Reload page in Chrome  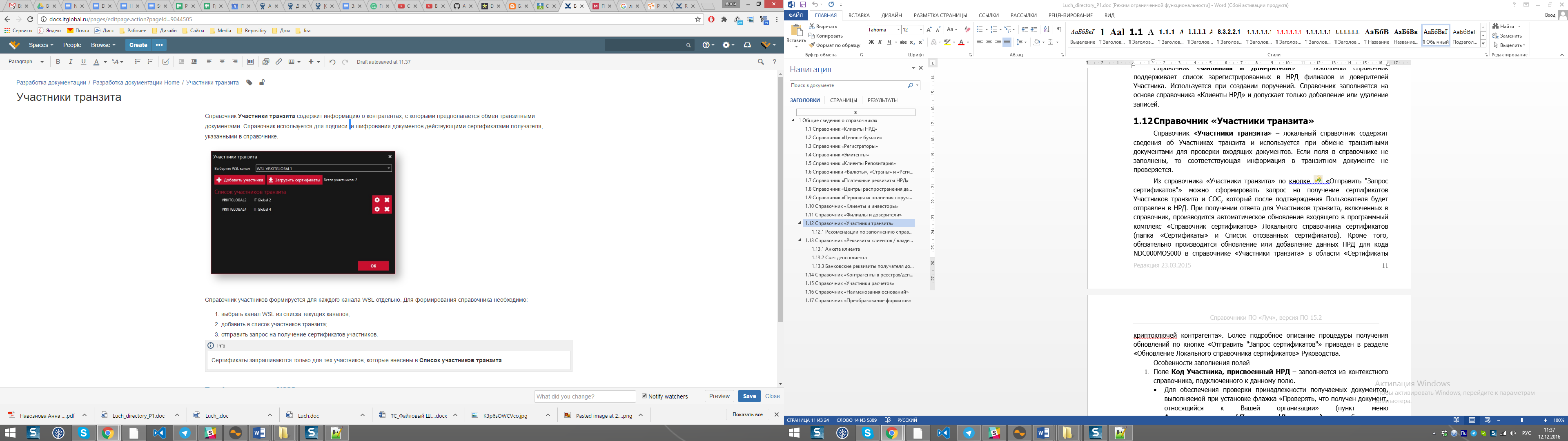coord(31,20)
